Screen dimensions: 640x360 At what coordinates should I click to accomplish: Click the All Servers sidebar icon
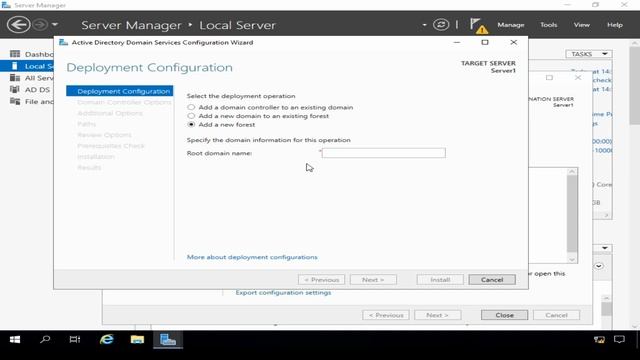15,78
